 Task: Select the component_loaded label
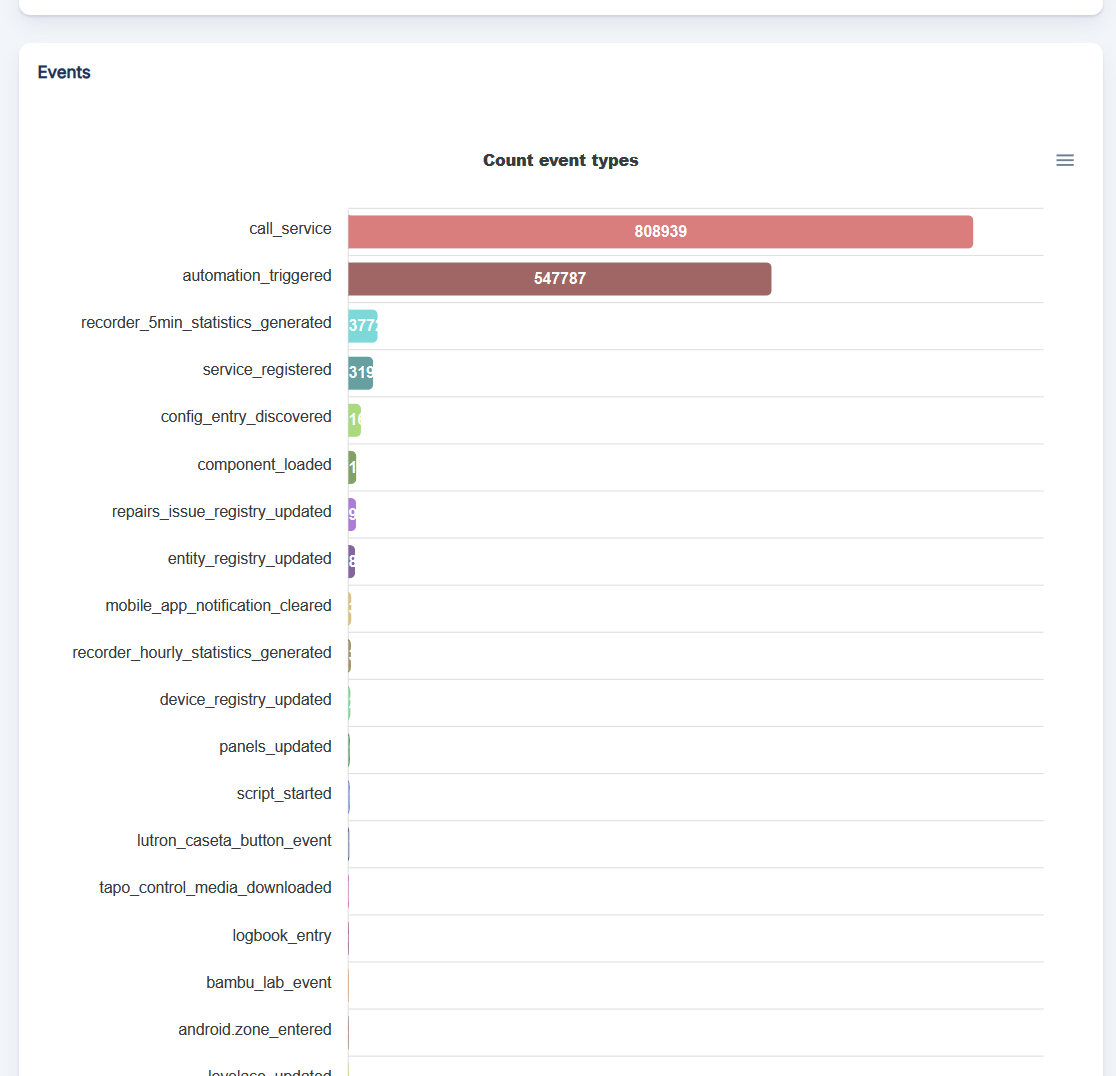(x=264, y=464)
